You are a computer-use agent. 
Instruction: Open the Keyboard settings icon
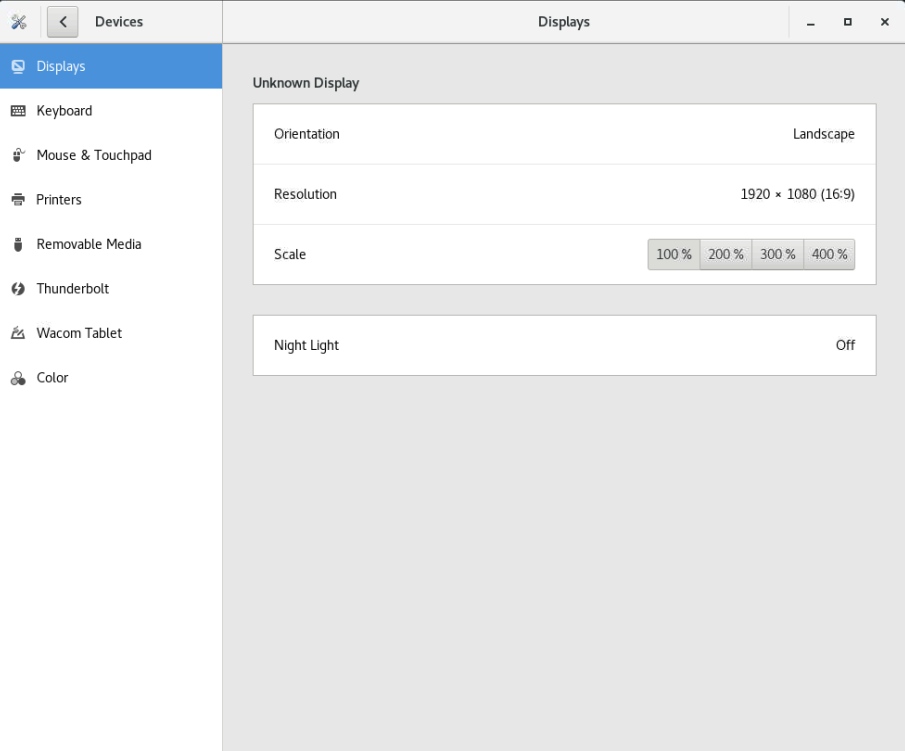[18, 110]
